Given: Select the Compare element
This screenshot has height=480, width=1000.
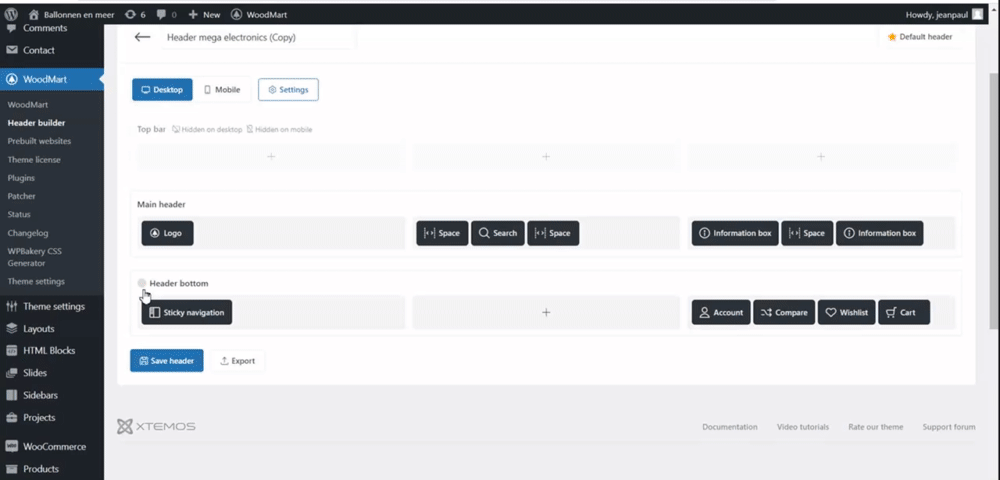Looking at the screenshot, I should click(x=784, y=312).
